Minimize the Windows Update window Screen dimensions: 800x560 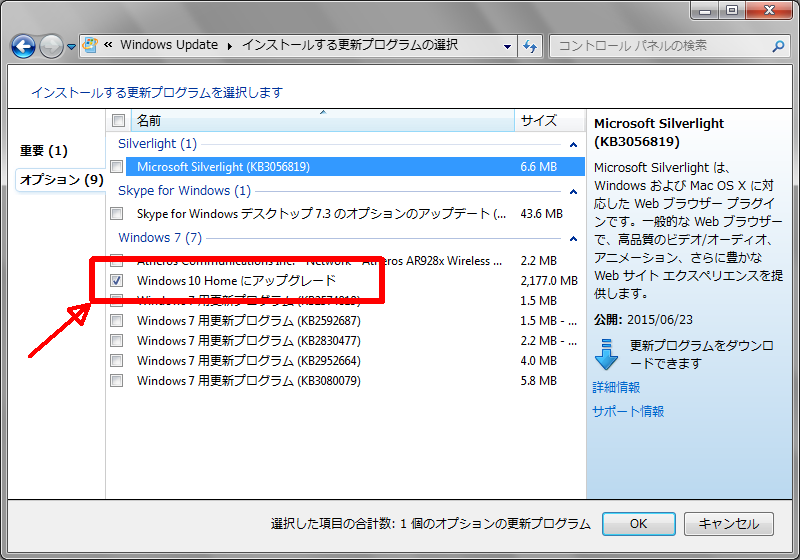click(x=705, y=10)
